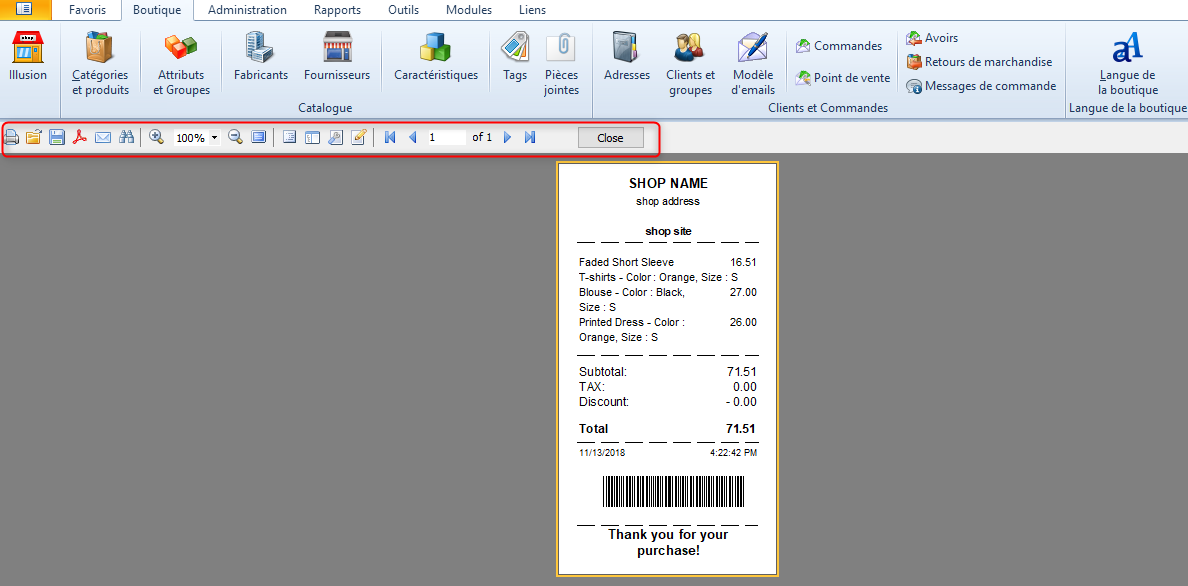Toggle full screen preview mode
This screenshot has width=1188, height=586.
click(259, 138)
